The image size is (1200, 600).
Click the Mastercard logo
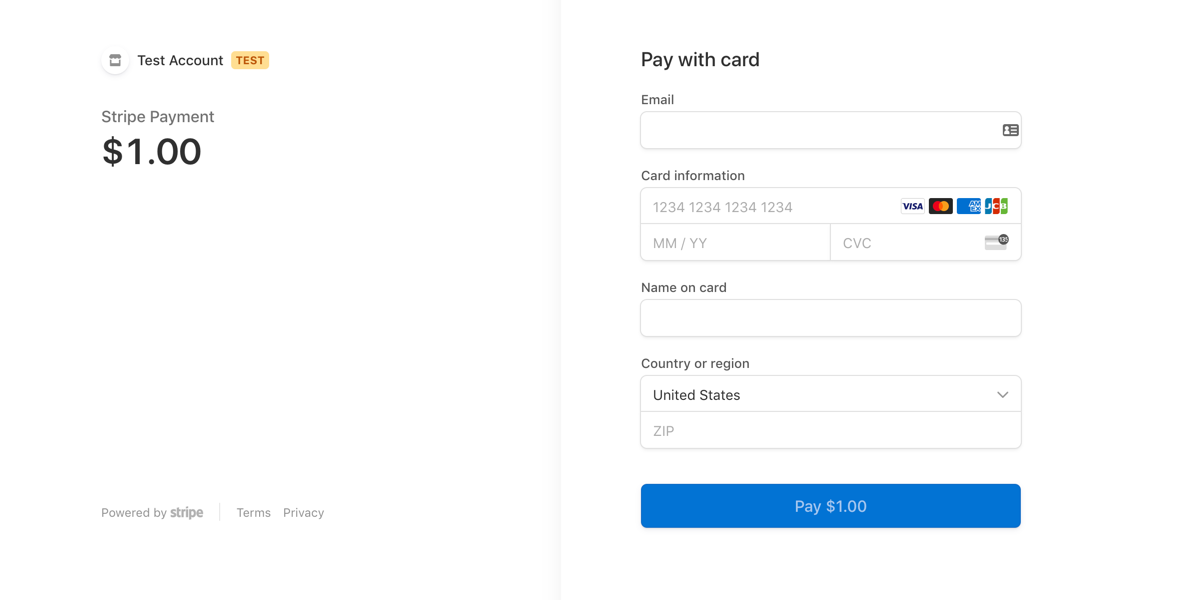(x=940, y=206)
